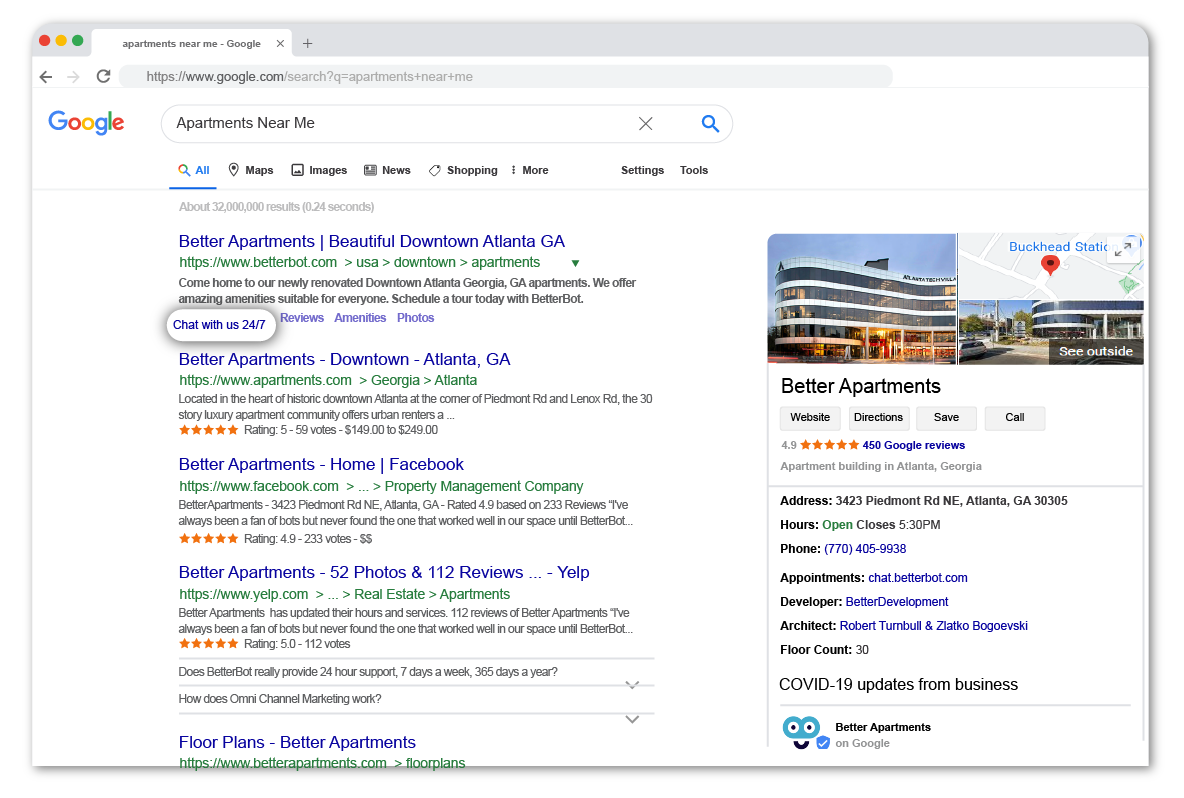This screenshot has width=1184, height=798.
Task: Click 'Rating: 5.0 - 112 votes' text
Action: tap(297, 644)
